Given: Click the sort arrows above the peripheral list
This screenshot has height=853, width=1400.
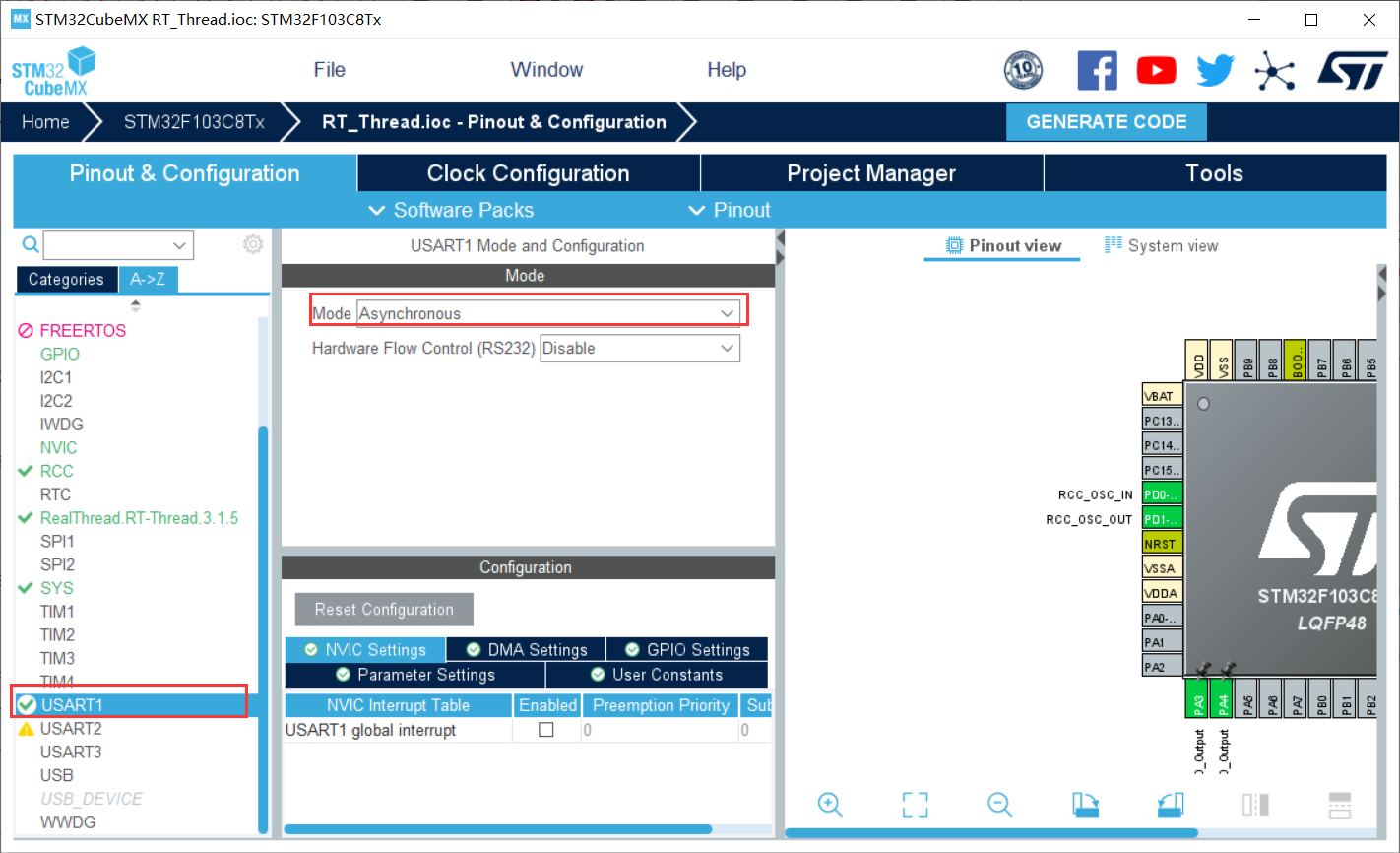Looking at the screenshot, I should 136,306.
